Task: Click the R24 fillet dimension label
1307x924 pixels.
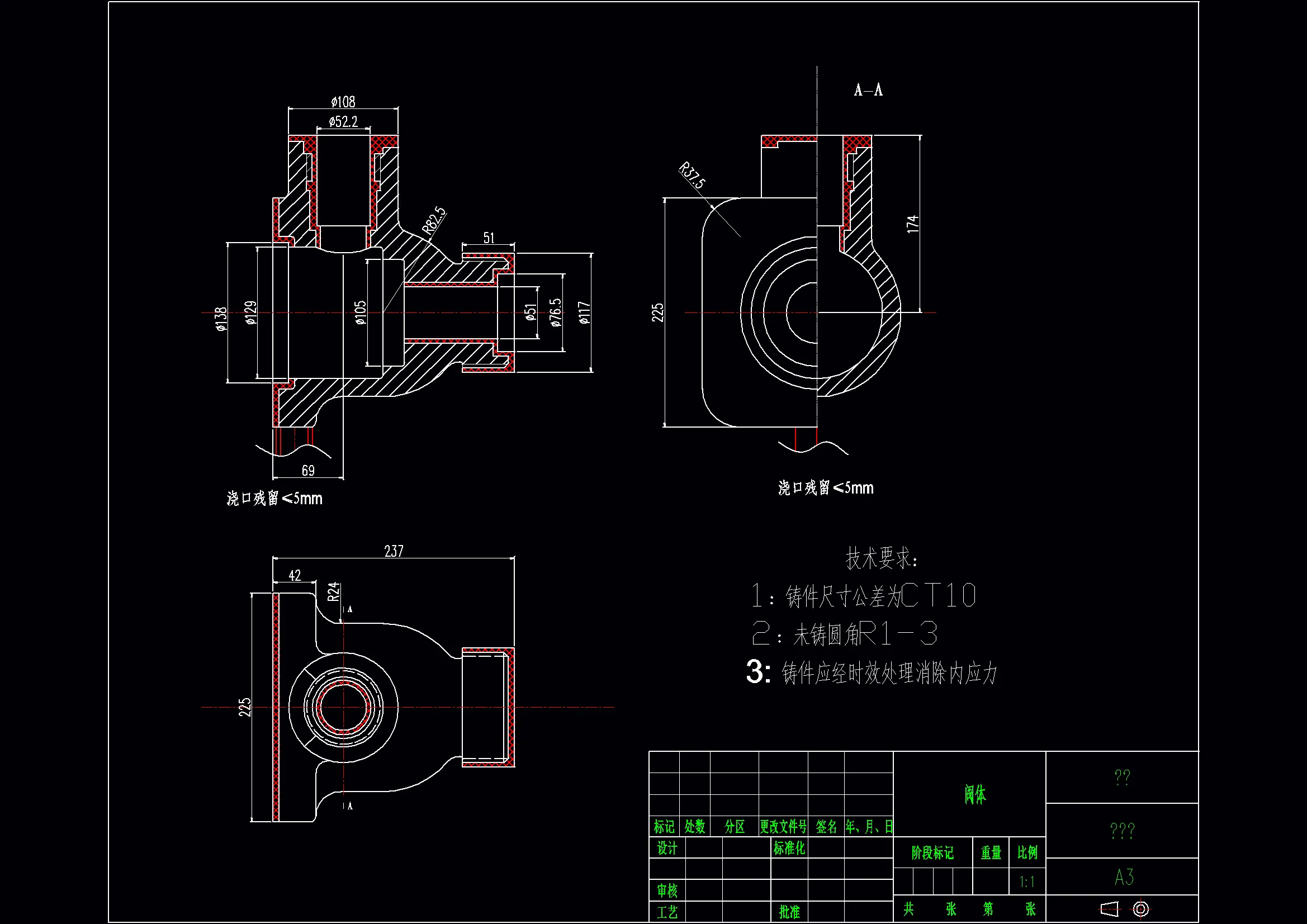Action: click(334, 591)
